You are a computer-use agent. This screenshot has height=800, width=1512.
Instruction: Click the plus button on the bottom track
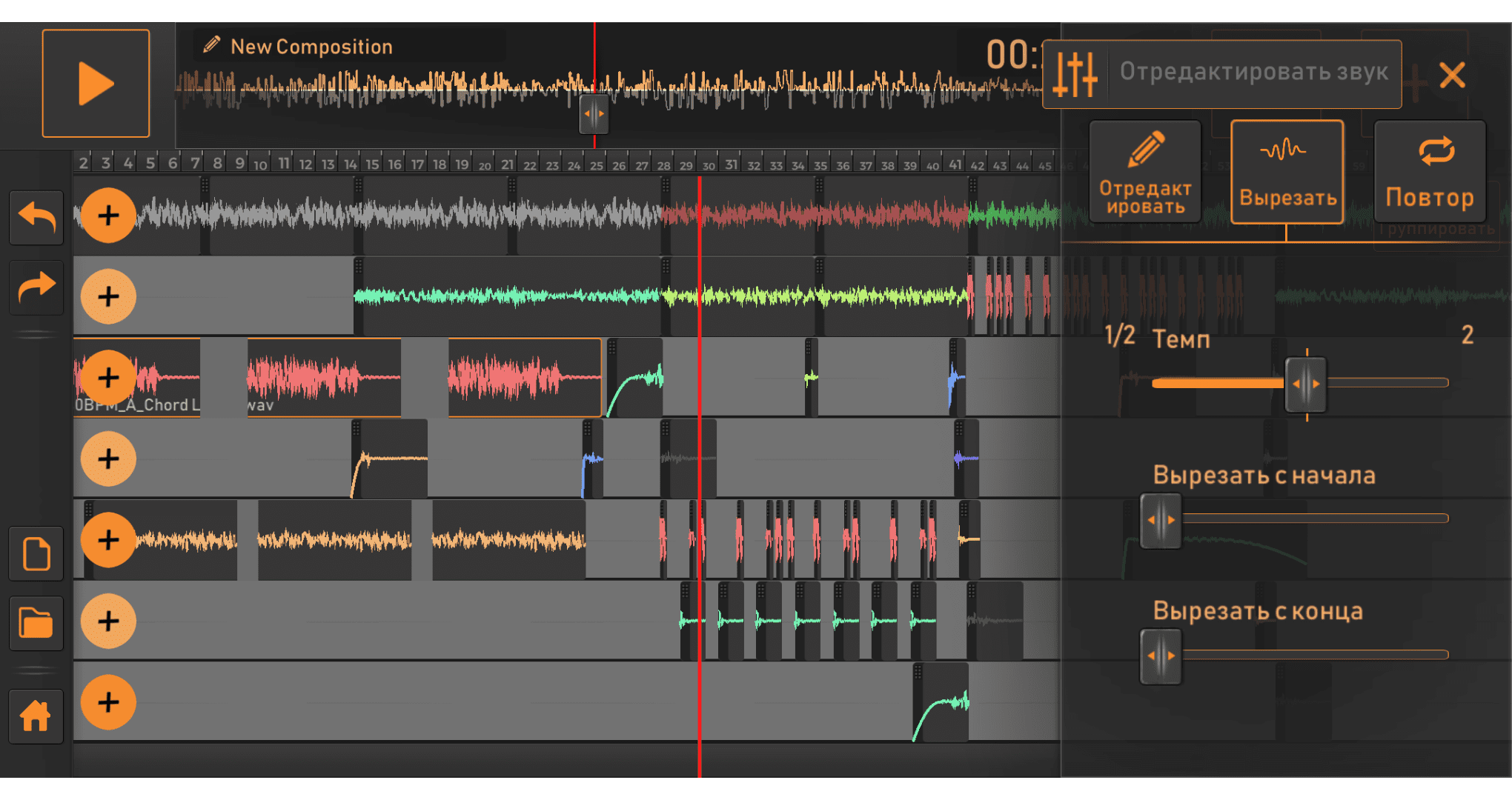point(108,702)
